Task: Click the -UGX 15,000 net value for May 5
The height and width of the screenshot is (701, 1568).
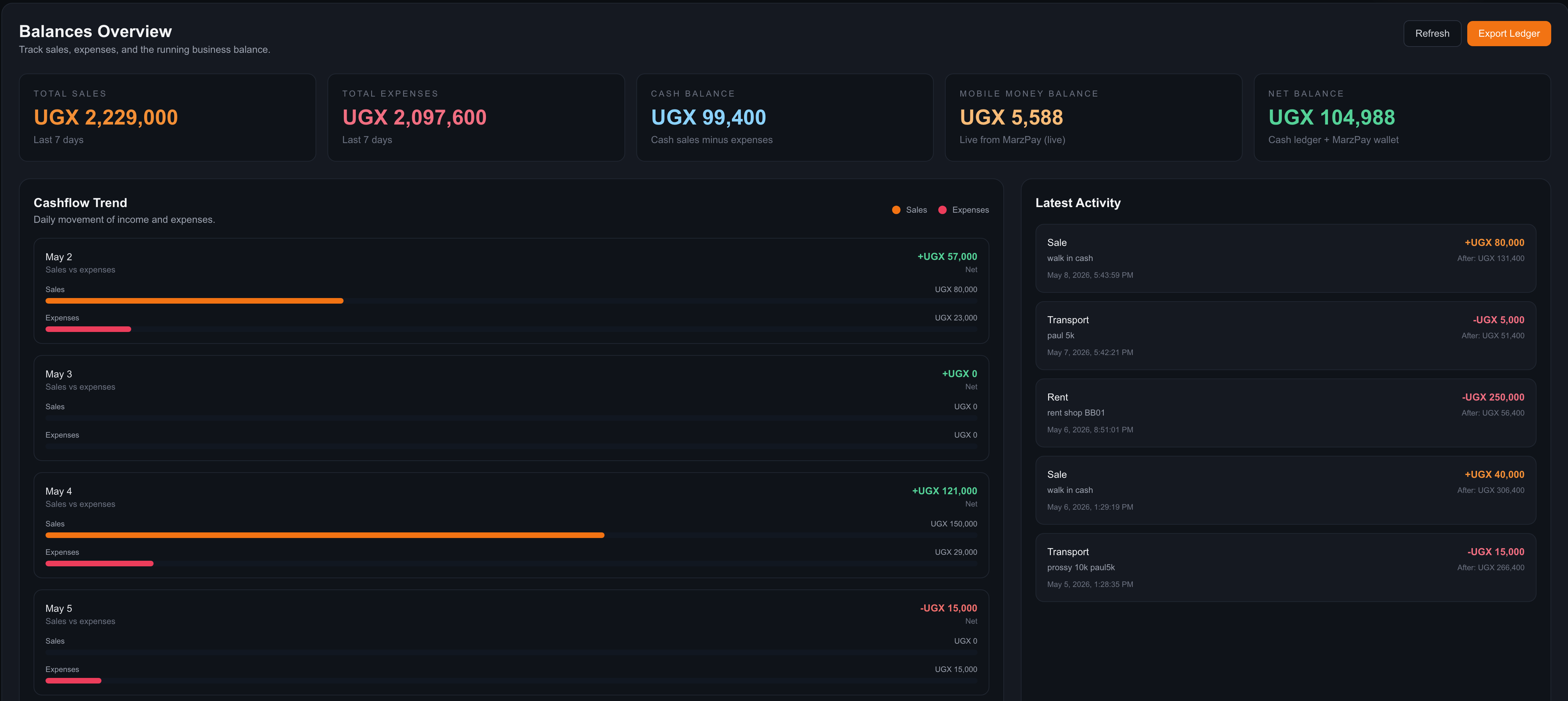Action: 948,608
